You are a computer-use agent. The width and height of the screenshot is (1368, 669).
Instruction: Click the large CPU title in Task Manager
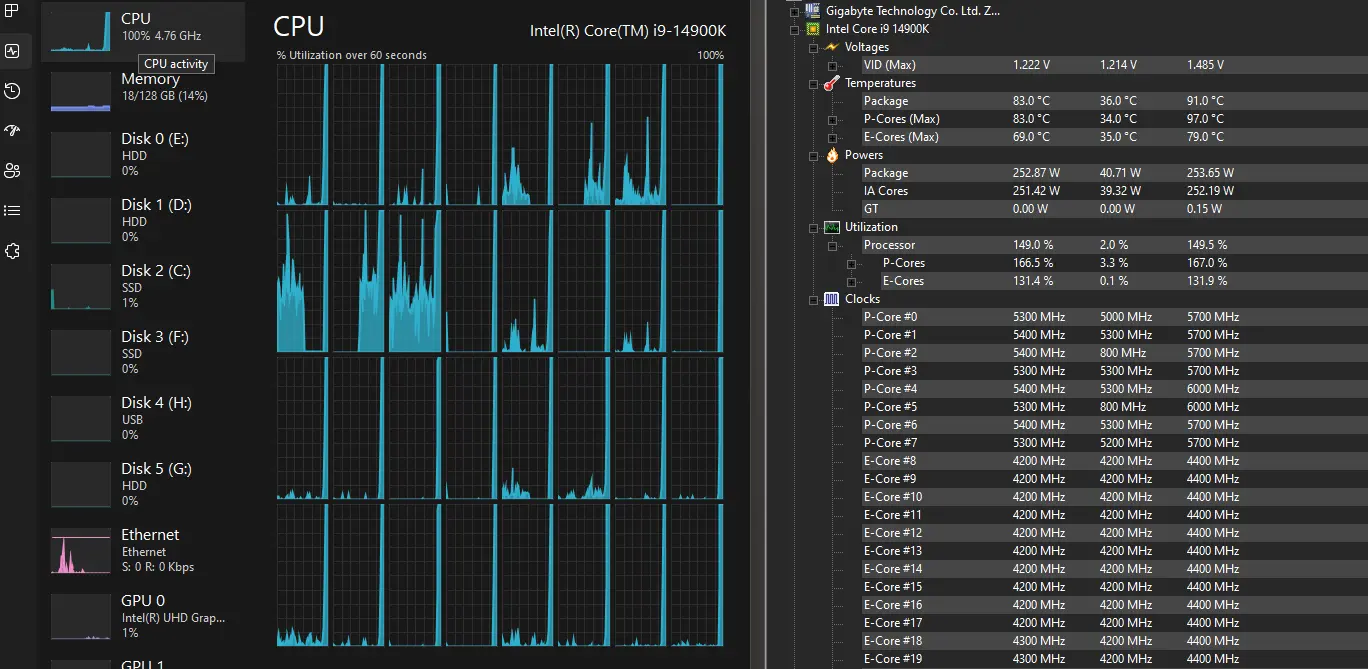click(299, 27)
